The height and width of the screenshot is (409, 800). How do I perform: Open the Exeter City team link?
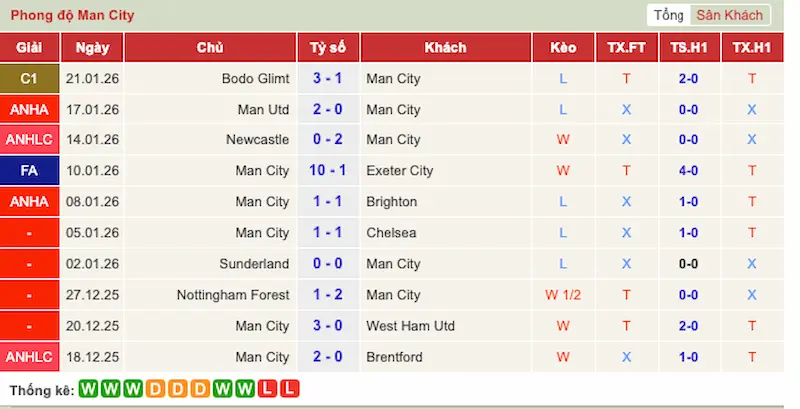[400, 171]
